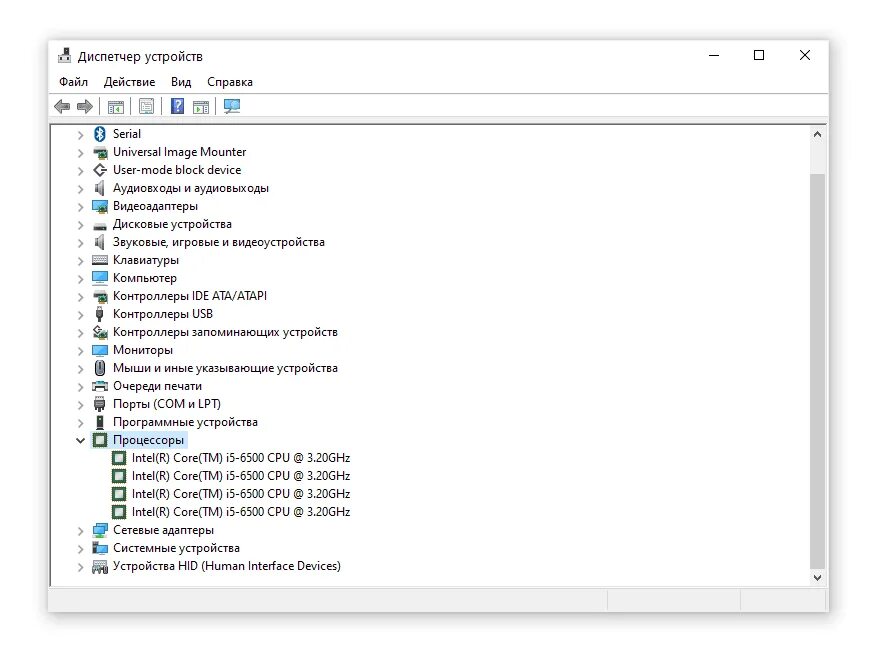The height and width of the screenshot is (655, 882).
Task: Expand the Сетевые адаптеры node
Action: click(x=80, y=531)
